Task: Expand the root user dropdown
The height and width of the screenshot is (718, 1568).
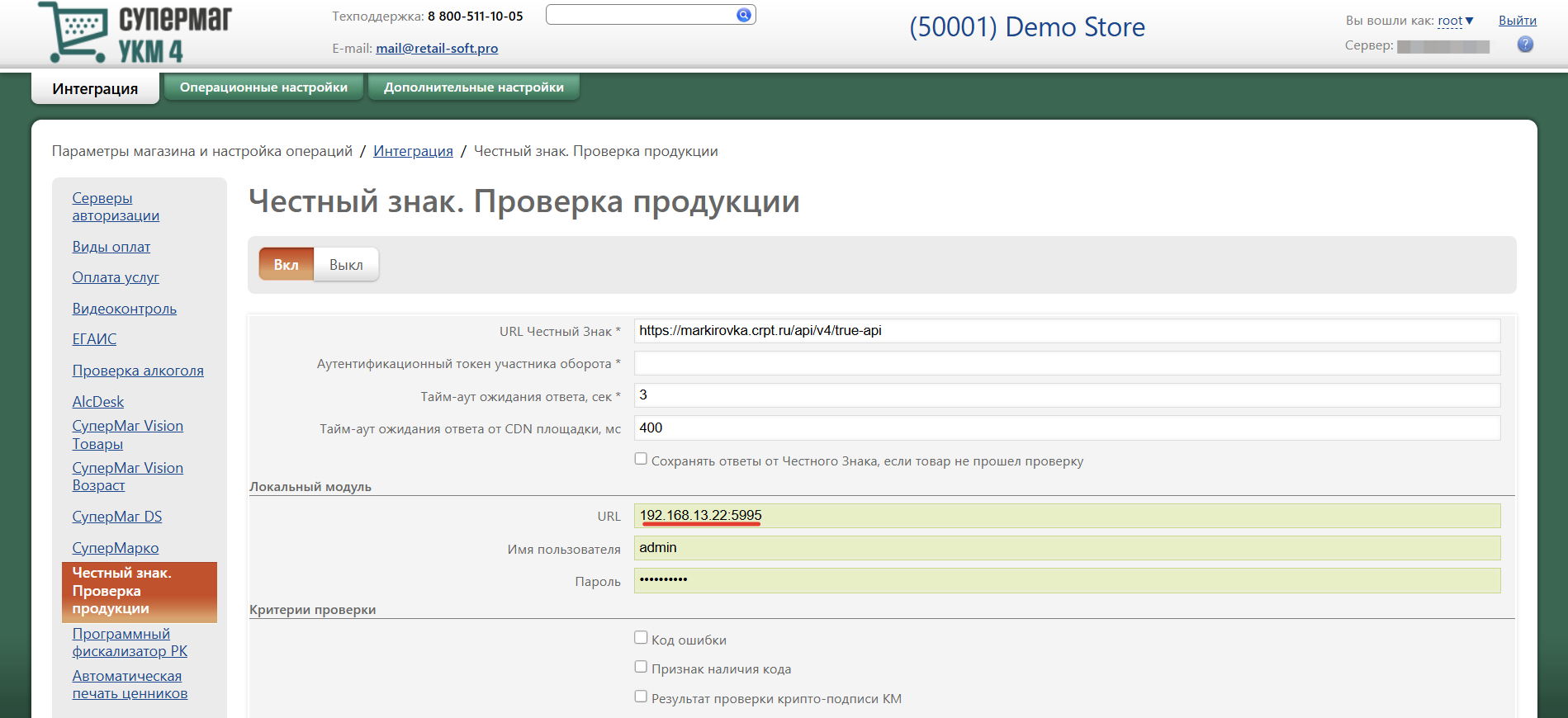Action: [x=1456, y=21]
